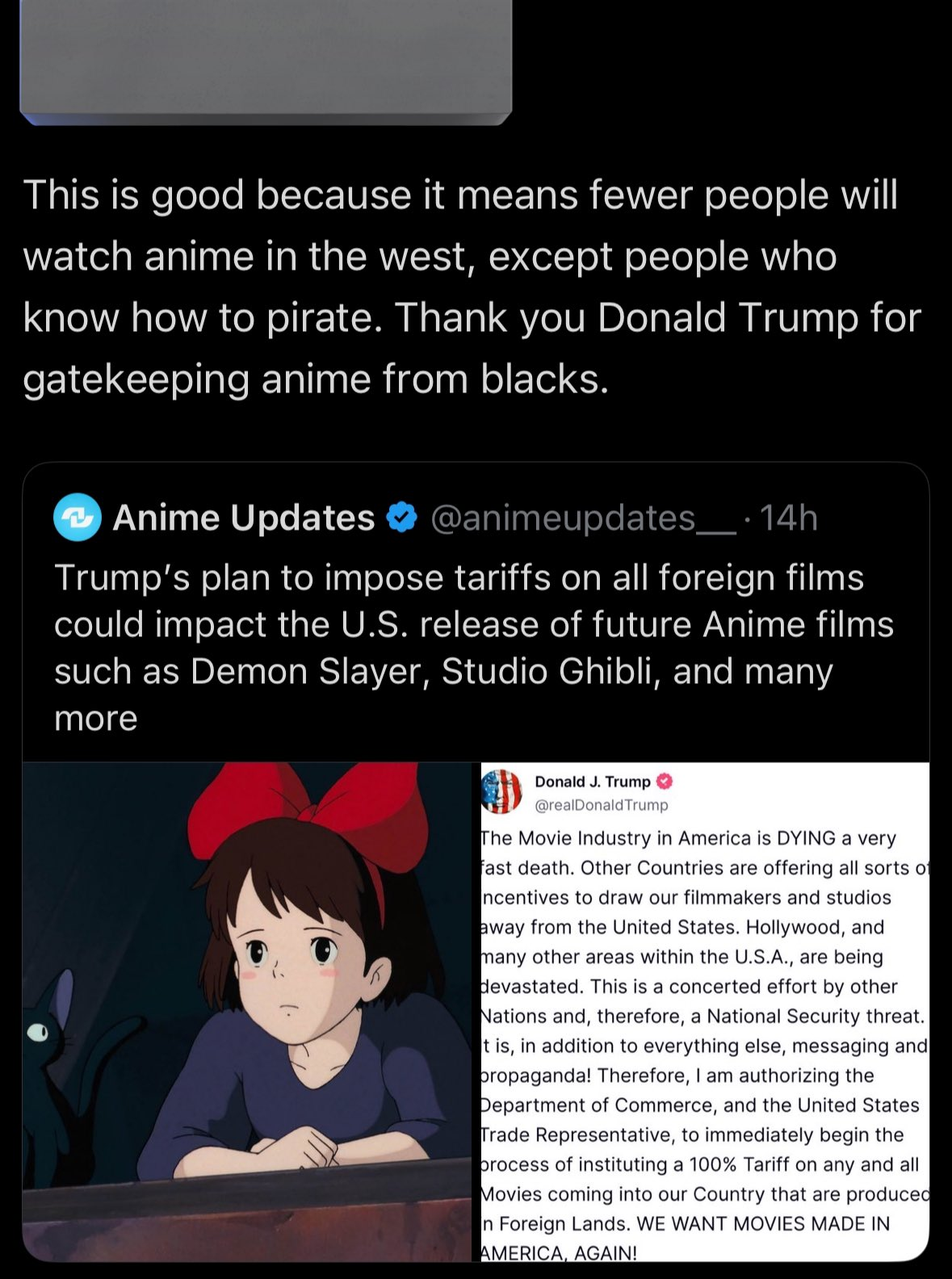This screenshot has width=952, height=1279.
Task: Click the "WE WANT MOVIES MADE IN" line
Action: 686,1224
